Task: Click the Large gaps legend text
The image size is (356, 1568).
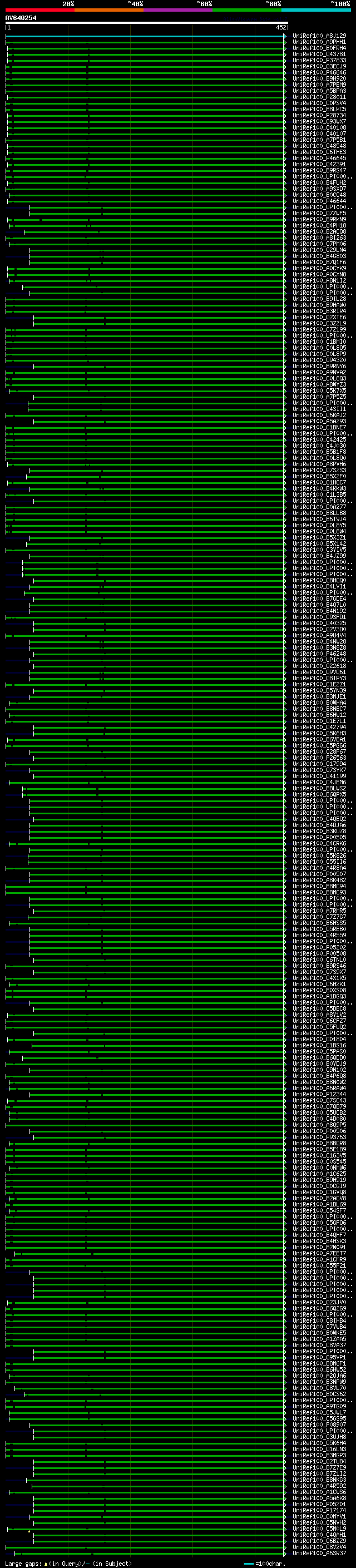Action: (x=23, y=1563)
